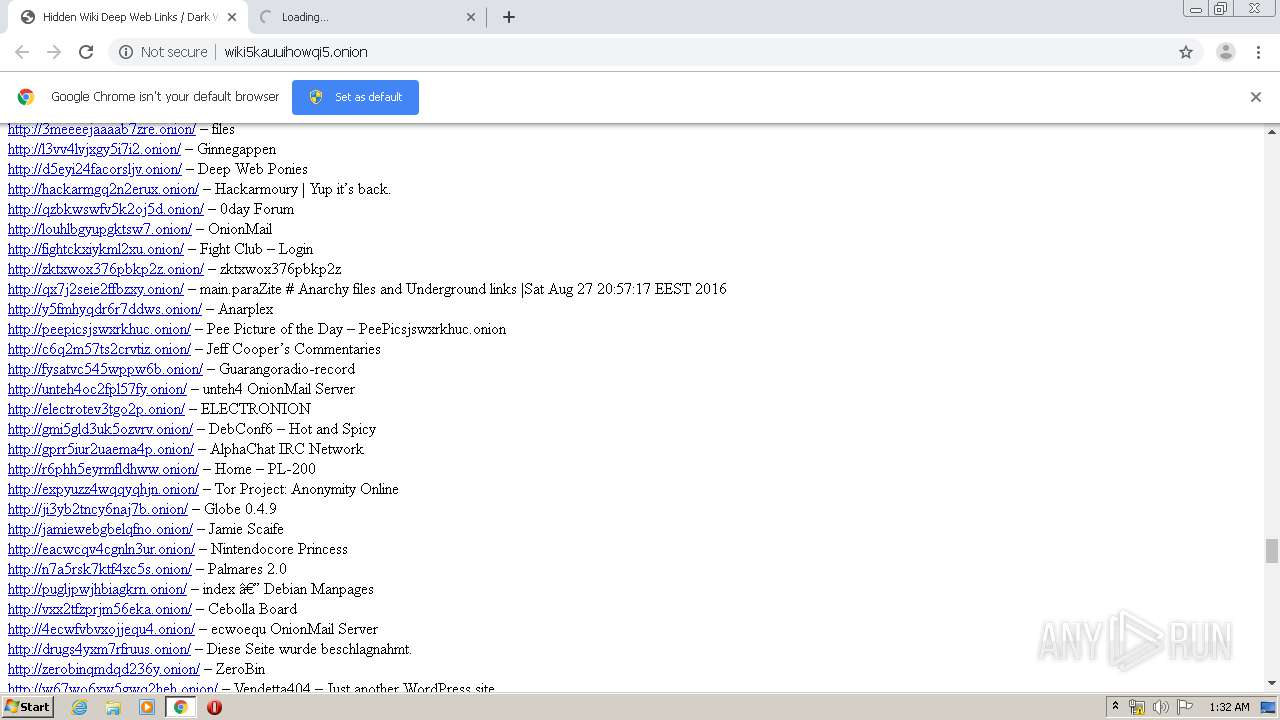The image size is (1280, 720).
Task: Dismiss the default browser notification bar
Action: [x=1256, y=97]
